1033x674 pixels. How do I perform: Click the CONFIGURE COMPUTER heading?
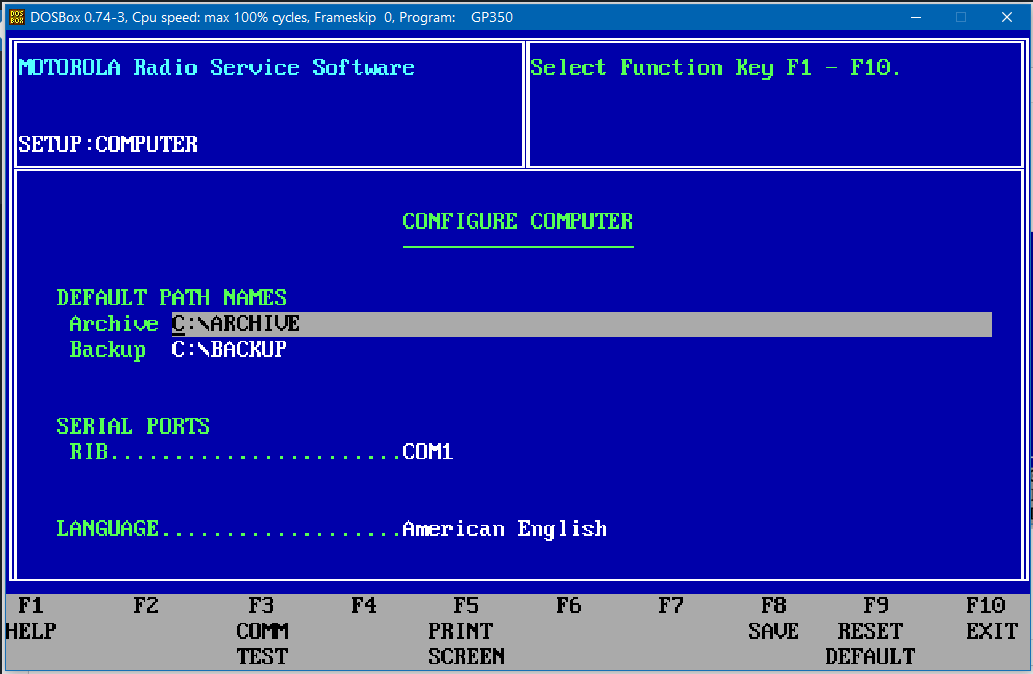(518, 221)
